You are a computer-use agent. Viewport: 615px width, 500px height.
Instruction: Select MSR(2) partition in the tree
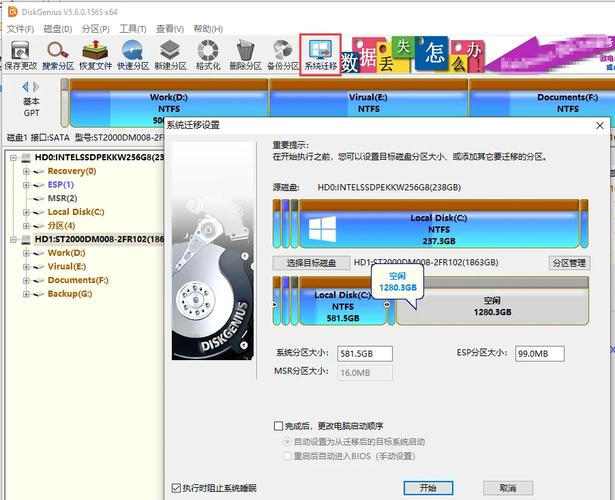click(x=62, y=198)
